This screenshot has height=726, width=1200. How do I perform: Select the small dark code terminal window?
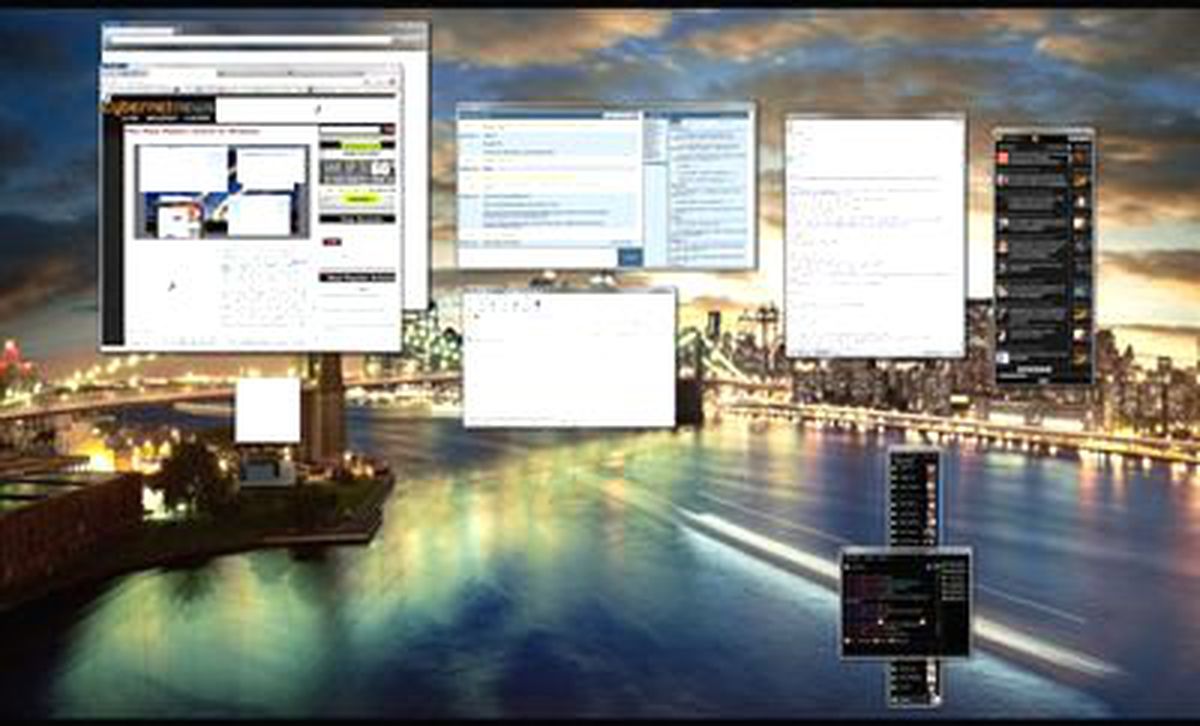tap(905, 603)
